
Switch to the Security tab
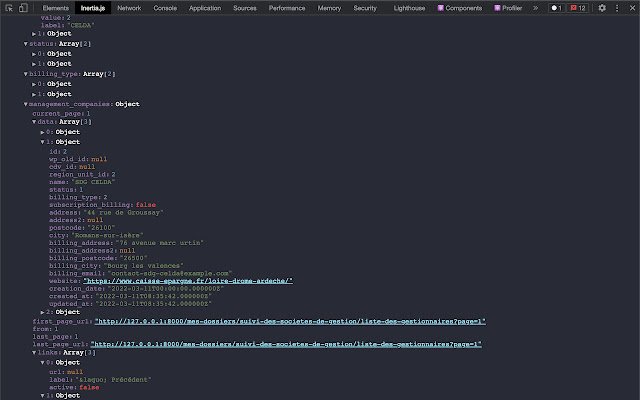coord(365,8)
